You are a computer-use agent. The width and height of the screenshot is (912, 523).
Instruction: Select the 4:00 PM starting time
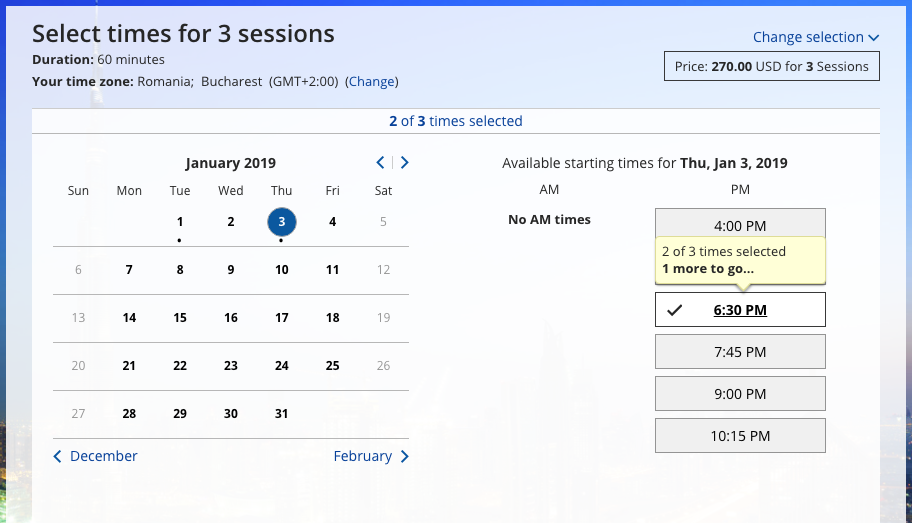[740, 225]
